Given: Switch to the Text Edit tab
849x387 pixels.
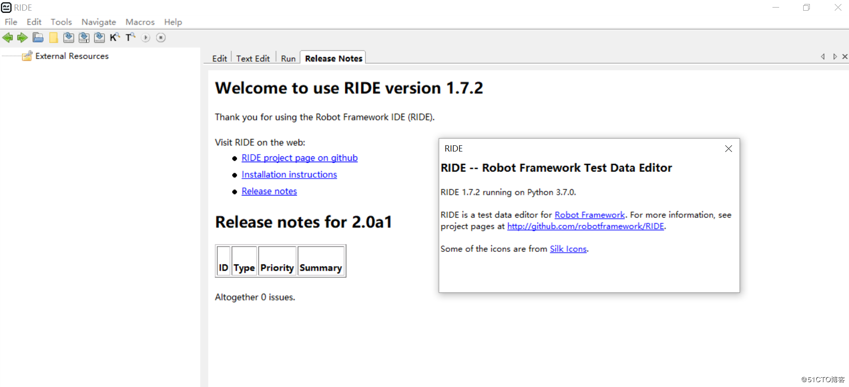Looking at the screenshot, I should pyautogui.click(x=253, y=58).
